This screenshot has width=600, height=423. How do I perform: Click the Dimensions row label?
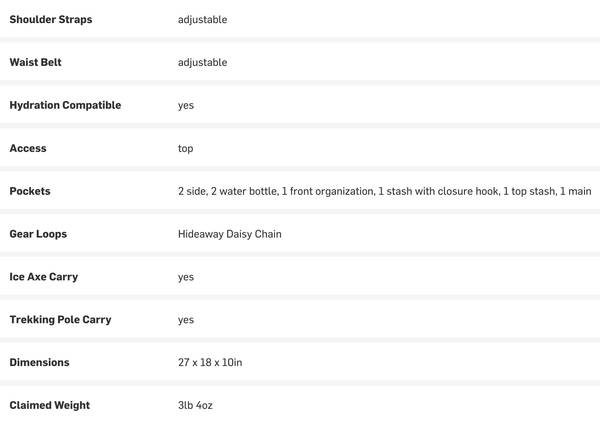[40, 363]
